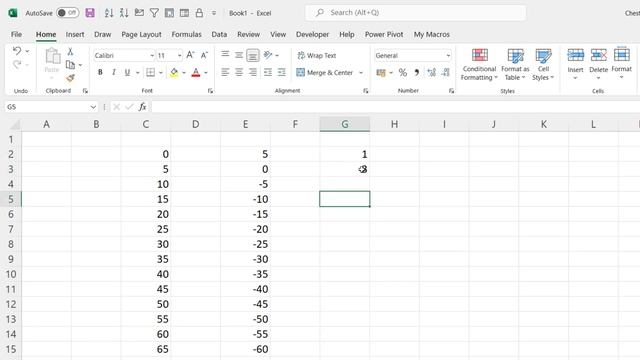Switch to the Power Pivot tab
The width and height of the screenshot is (640, 360).
point(384,34)
